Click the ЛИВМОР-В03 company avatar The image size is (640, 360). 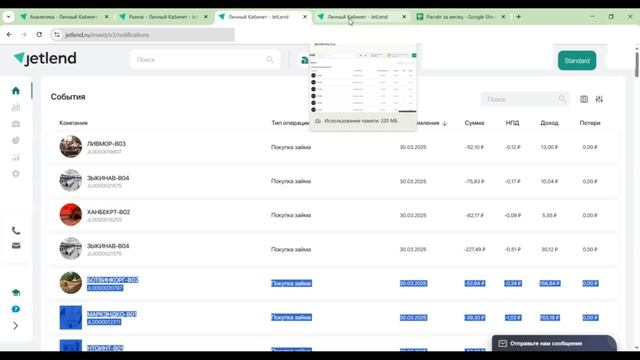(x=71, y=147)
